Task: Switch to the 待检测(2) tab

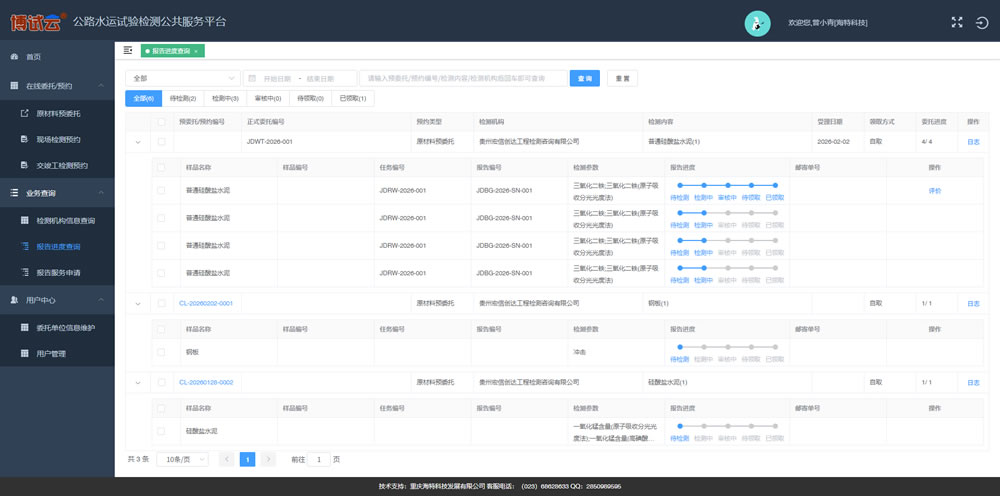Action: tap(181, 99)
